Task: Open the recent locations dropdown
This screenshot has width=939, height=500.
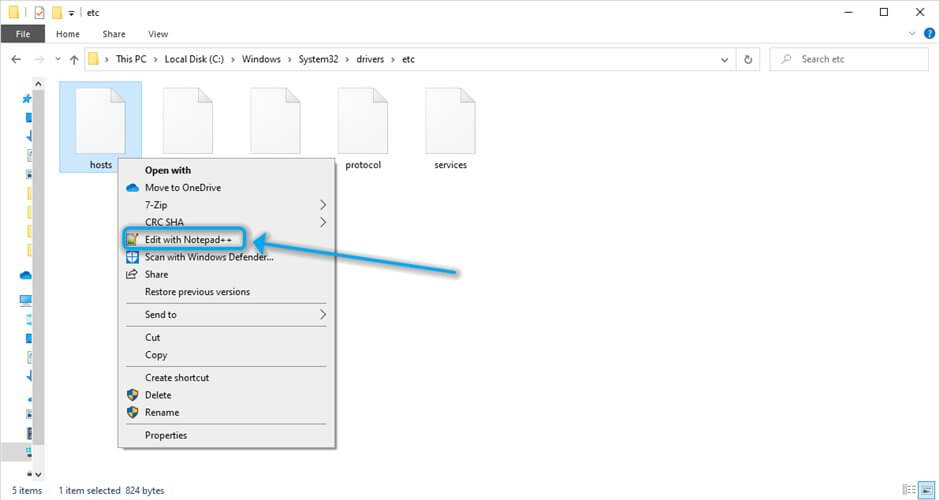Action: (x=57, y=59)
